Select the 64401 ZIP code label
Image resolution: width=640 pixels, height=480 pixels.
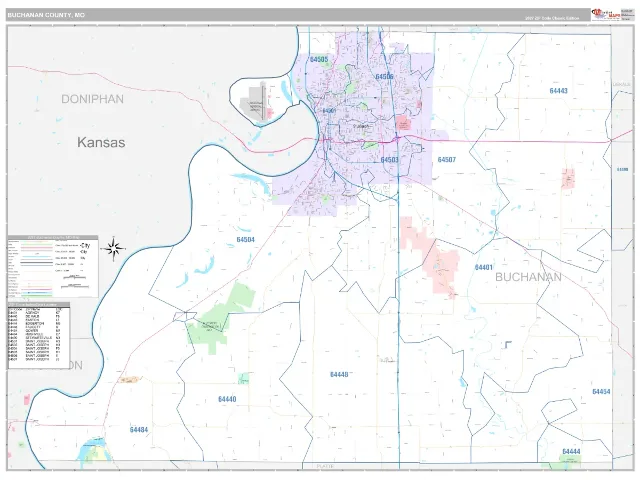pyautogui.click(x=484, y=267)
